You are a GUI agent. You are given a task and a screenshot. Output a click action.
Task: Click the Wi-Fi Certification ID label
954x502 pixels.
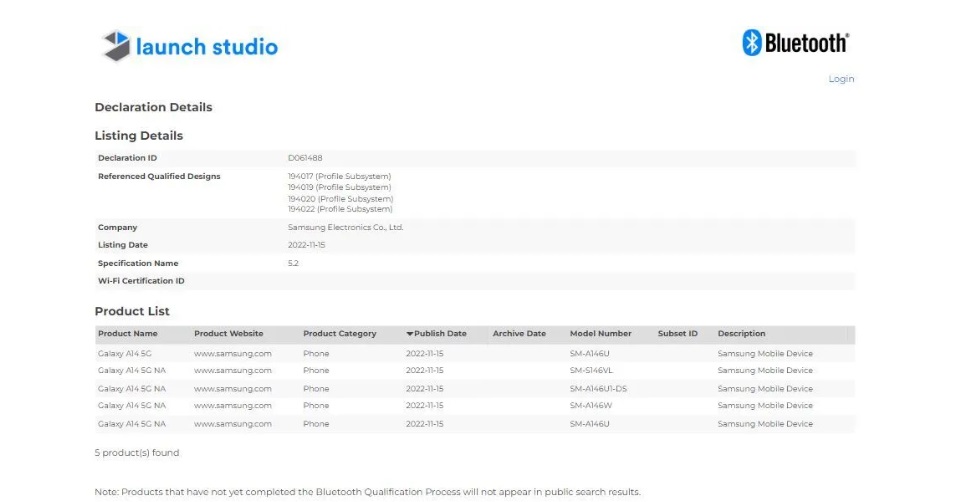pos(141,281)
